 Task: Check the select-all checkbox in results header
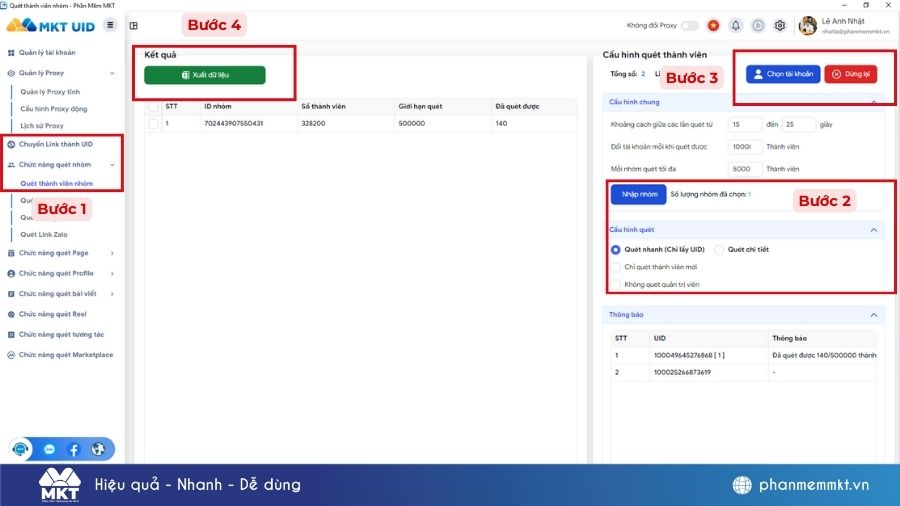pyautogui.click(x=153, y=107)
